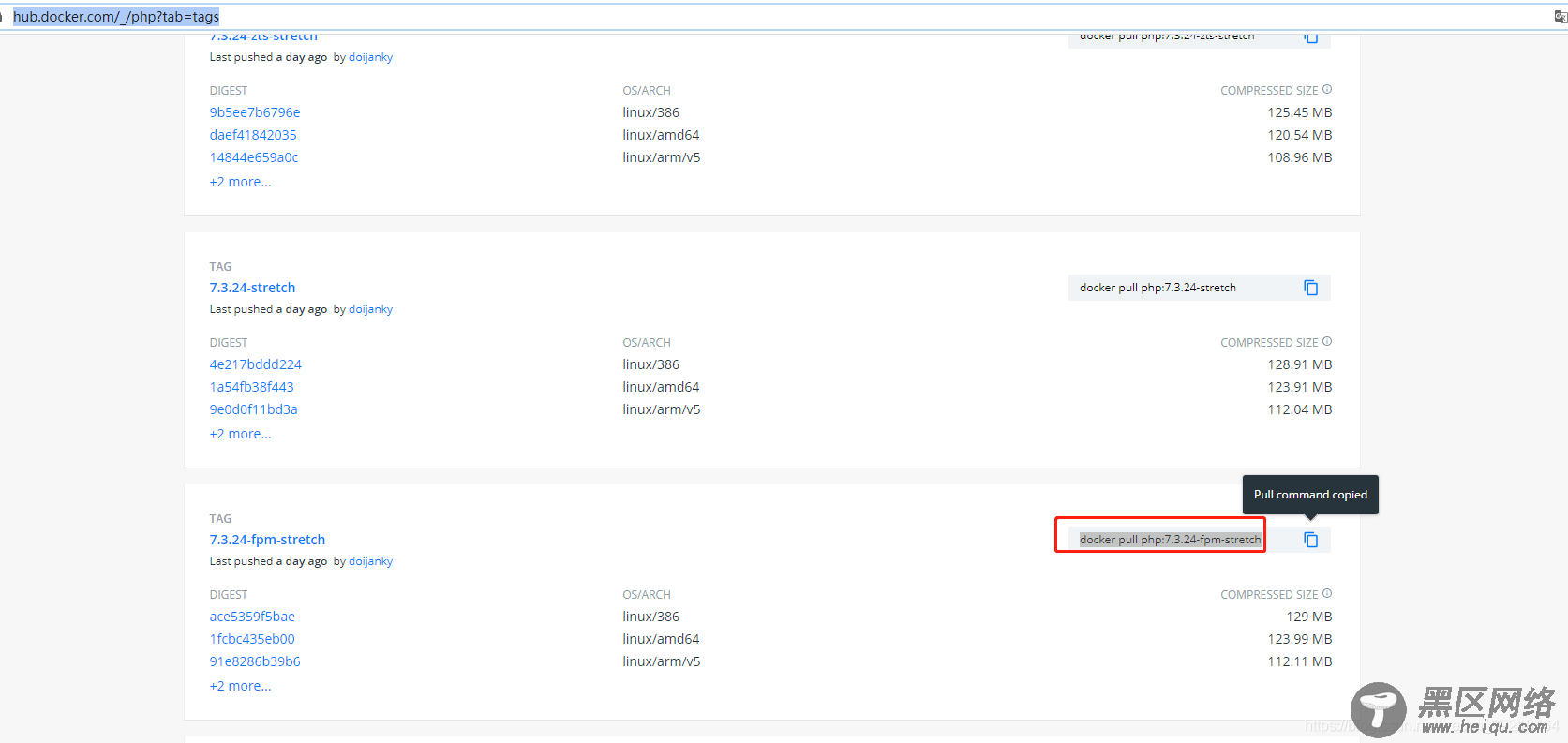Viewport: 1568px width, 743px height.
Task: Open digest 9b5ee7b6796e
Action: 255,112
